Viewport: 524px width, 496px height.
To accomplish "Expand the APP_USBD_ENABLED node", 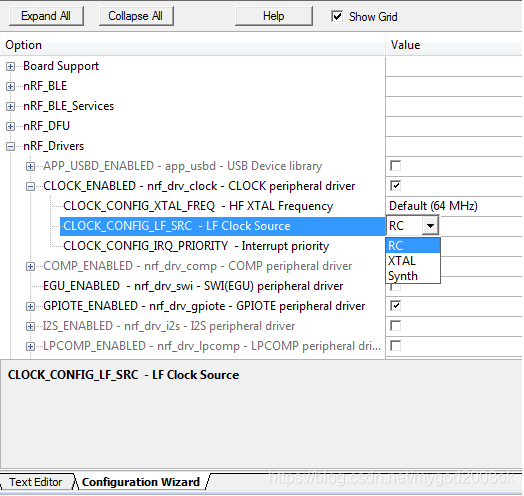I will 30,166.
